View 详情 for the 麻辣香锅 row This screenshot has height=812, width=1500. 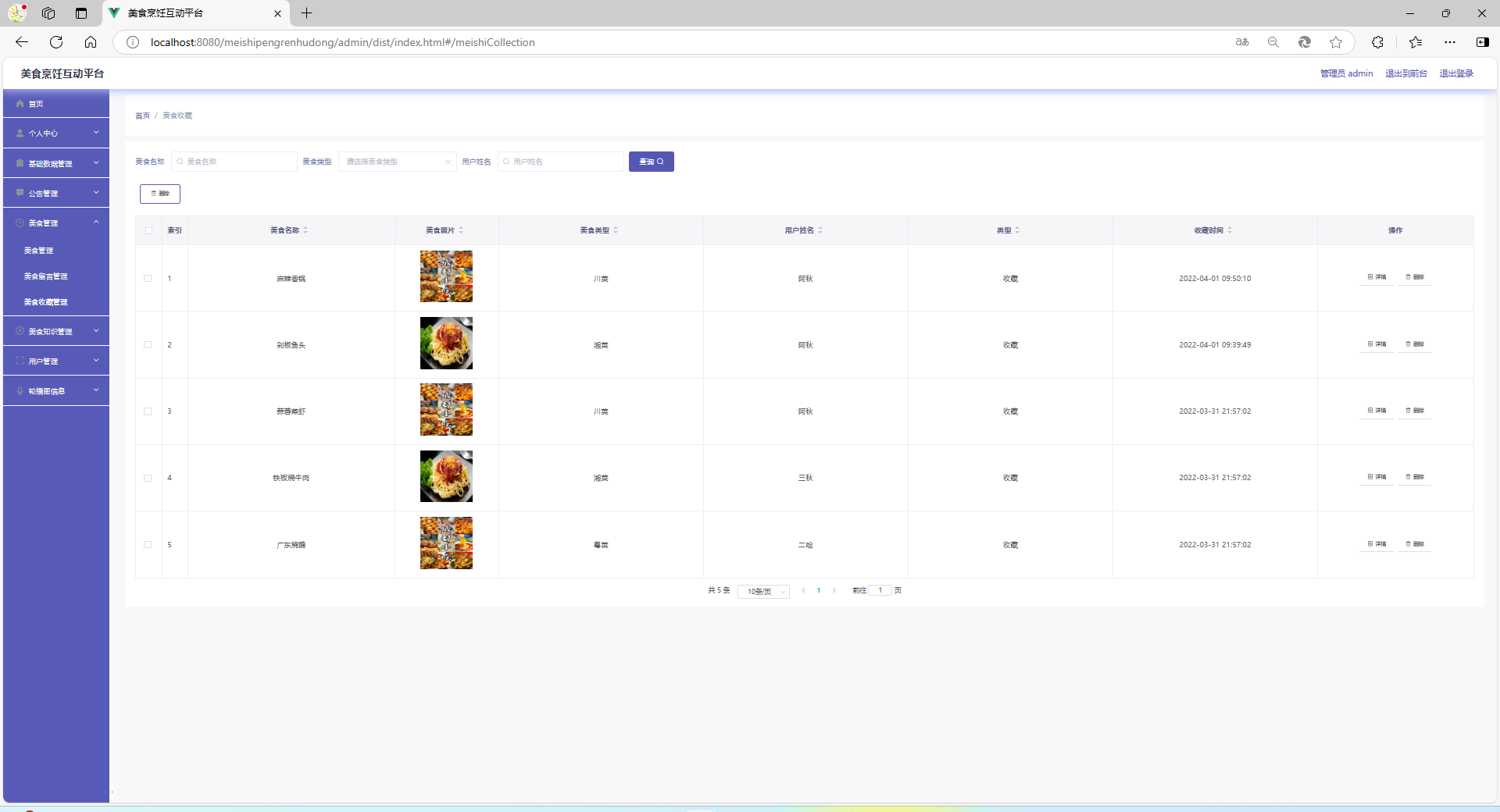pyautogui.click(x=1377, y=277)
